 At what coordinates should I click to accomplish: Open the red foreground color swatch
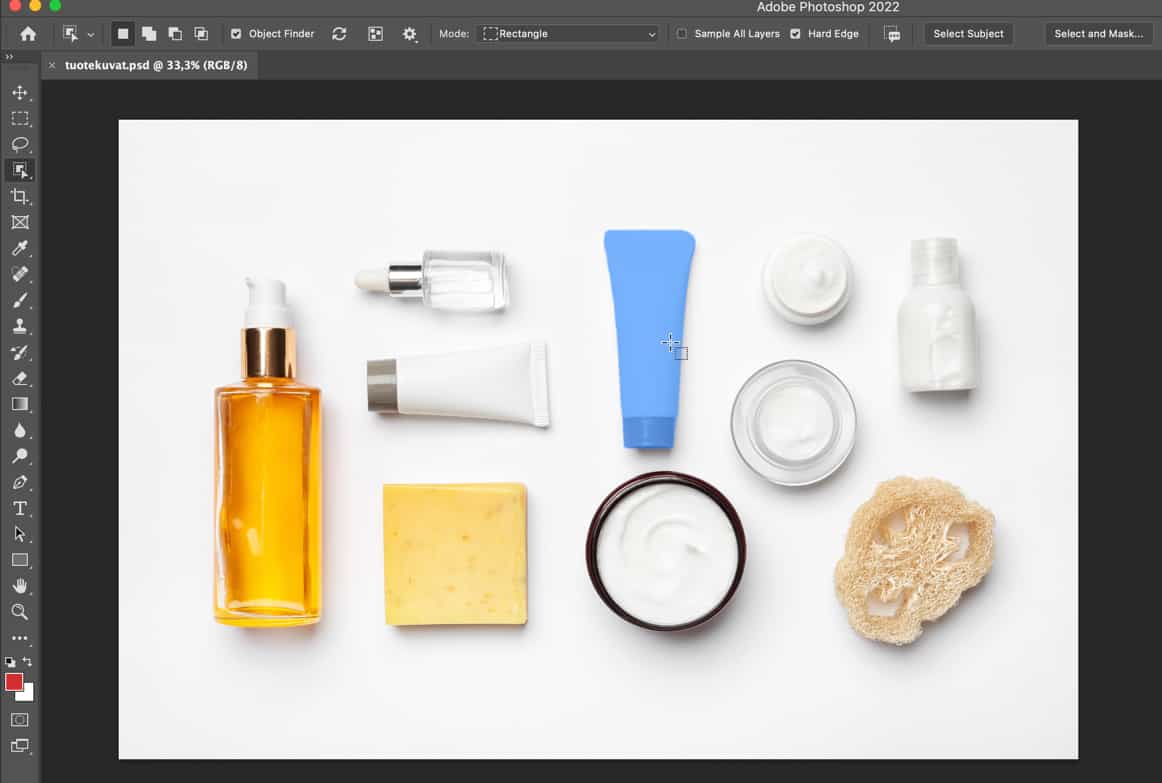tap(13, 682)
